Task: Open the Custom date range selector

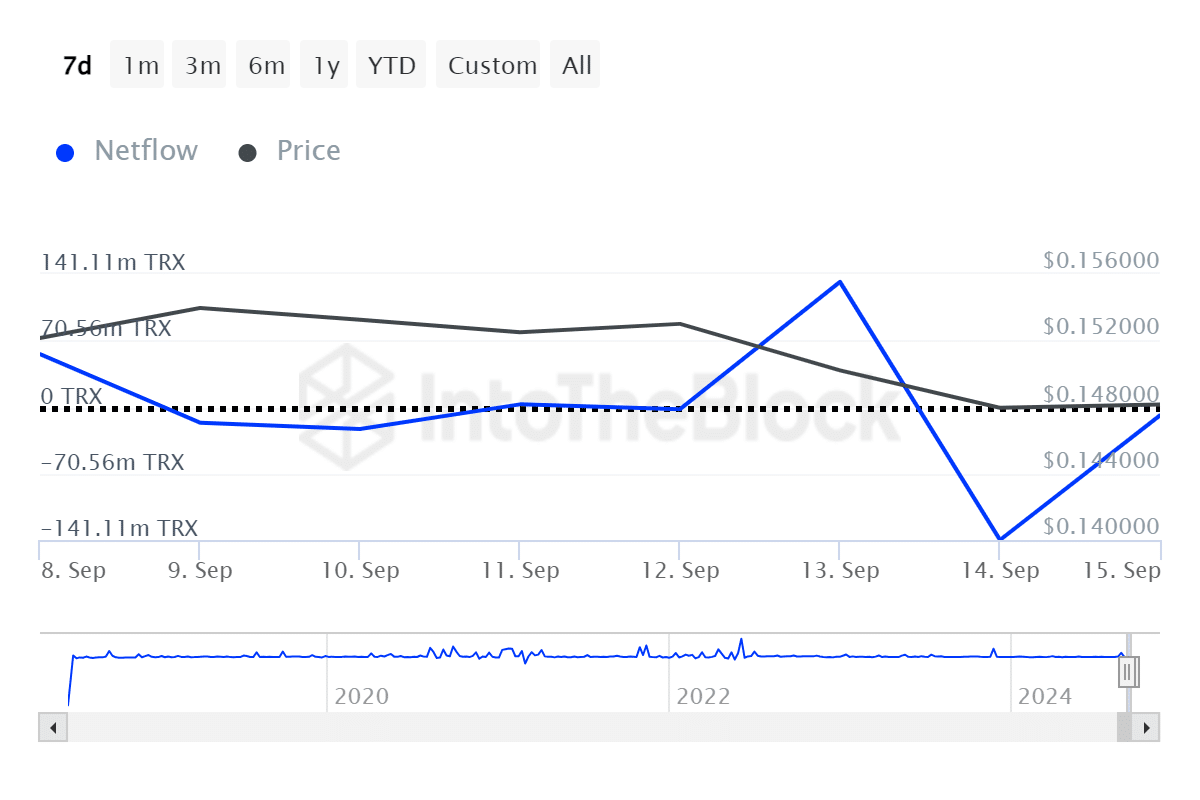Action: coord(489,64)
